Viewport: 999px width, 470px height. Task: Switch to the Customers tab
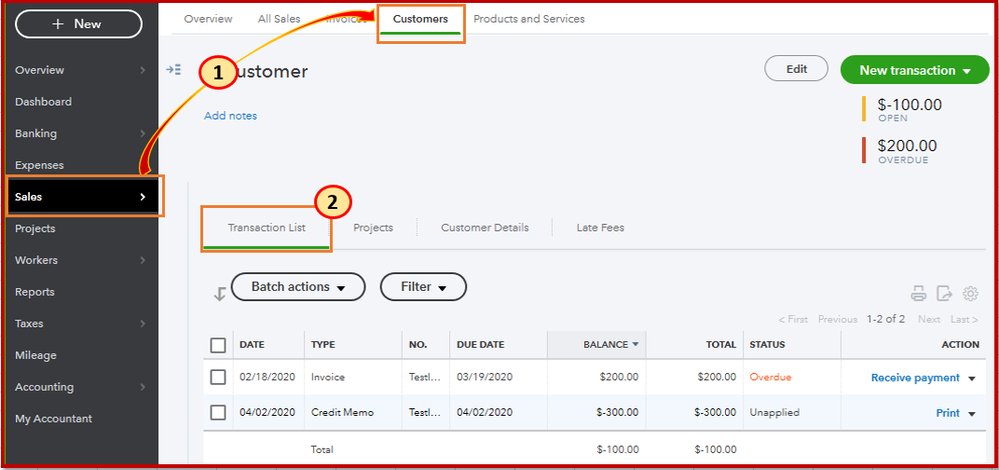[420, 19]
